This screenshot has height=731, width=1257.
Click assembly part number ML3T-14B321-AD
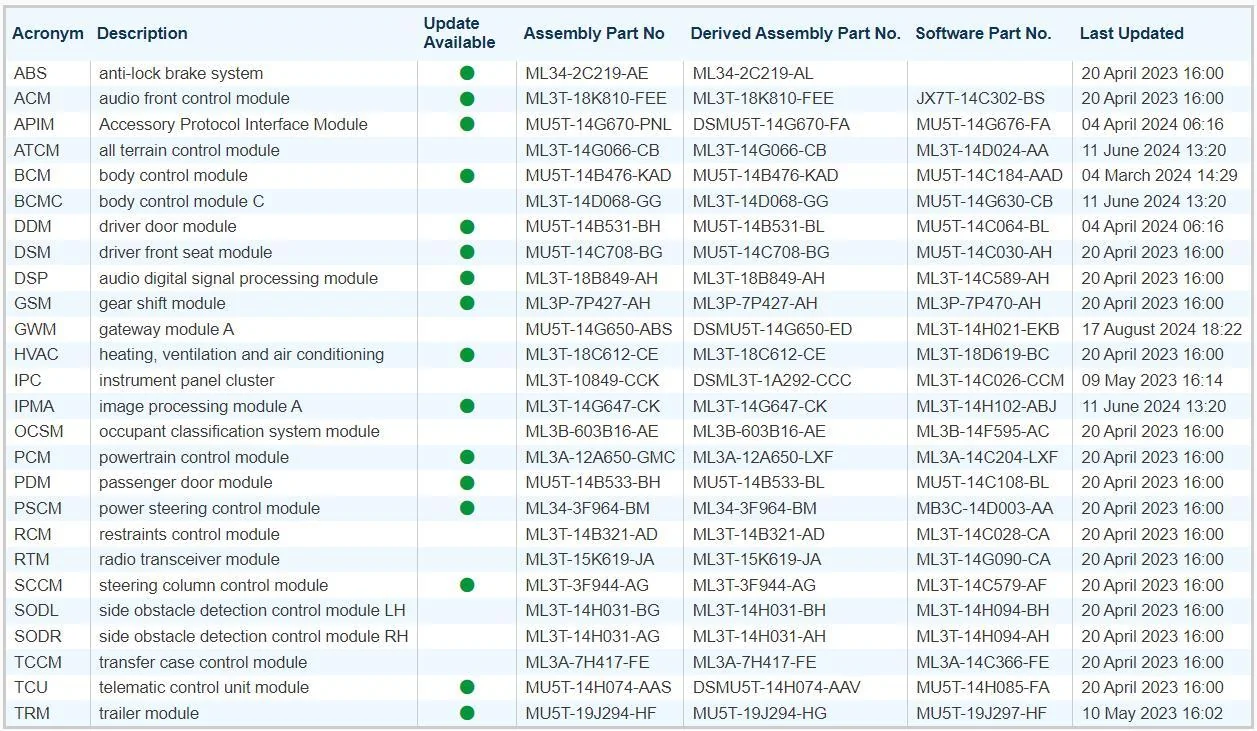click(592, 534)
